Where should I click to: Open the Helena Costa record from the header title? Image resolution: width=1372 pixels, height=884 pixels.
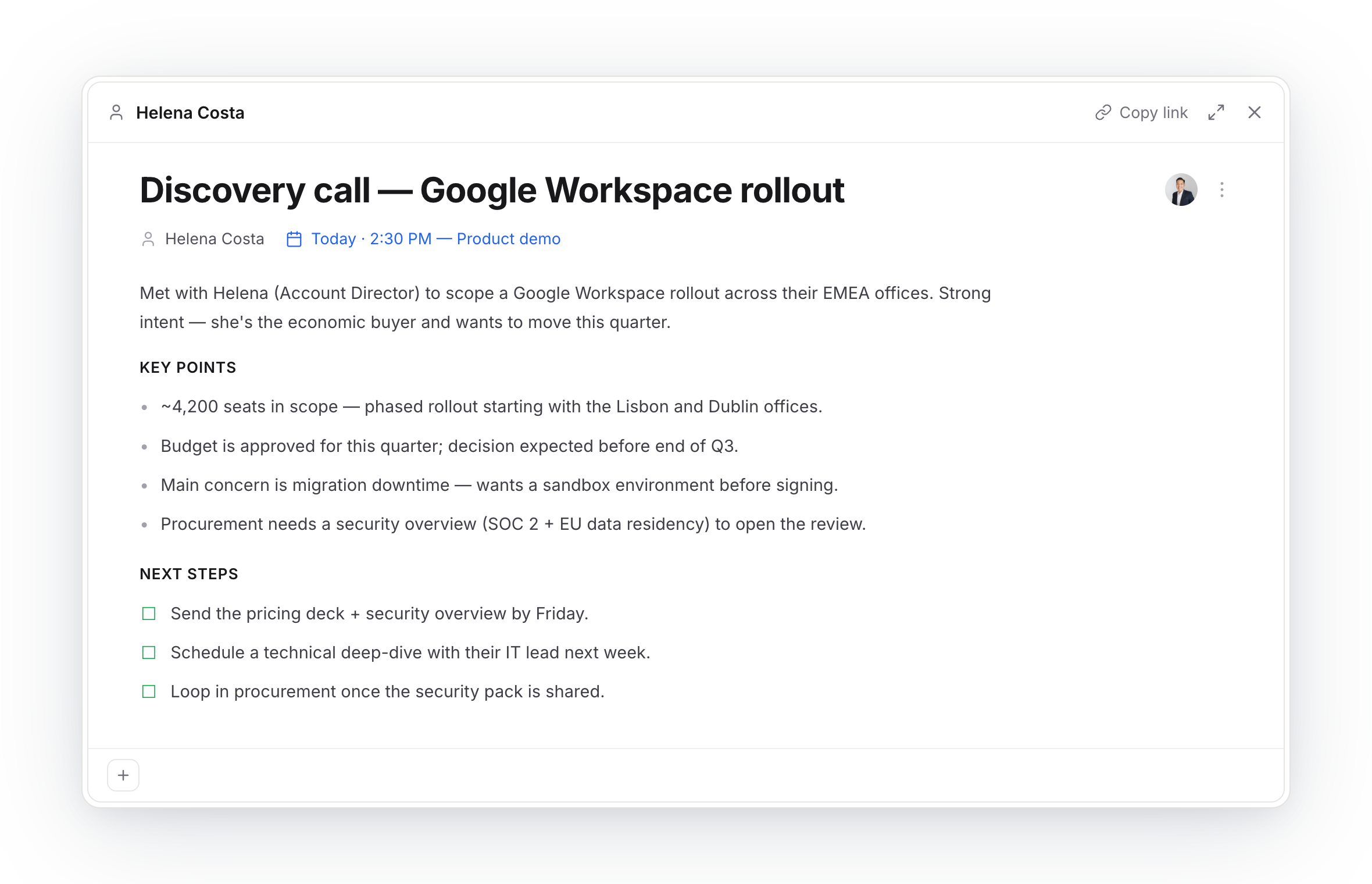coord(190,113)
